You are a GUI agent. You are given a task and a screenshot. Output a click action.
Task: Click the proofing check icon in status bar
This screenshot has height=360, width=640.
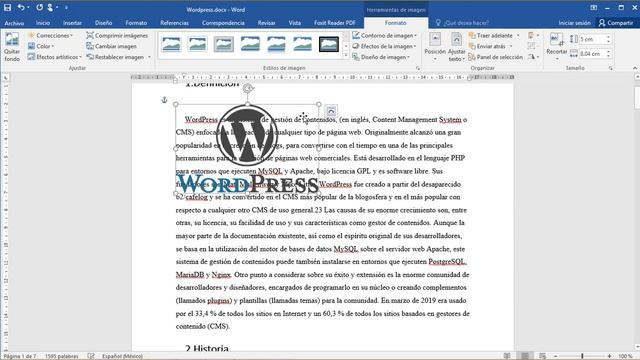pyautogui.click(x=91, y=356)
